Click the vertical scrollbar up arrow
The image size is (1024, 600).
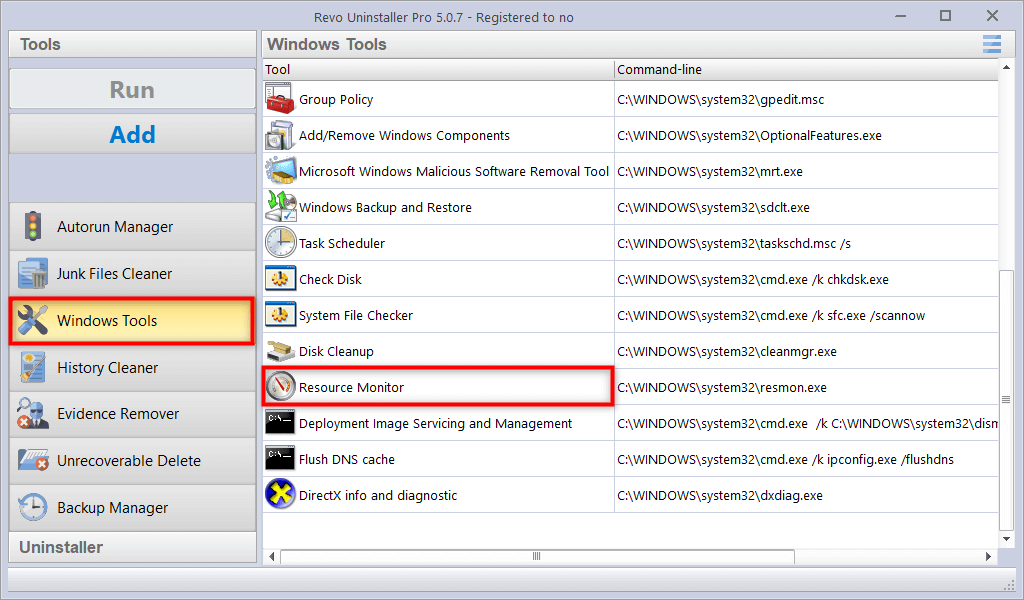[1006, 67]
